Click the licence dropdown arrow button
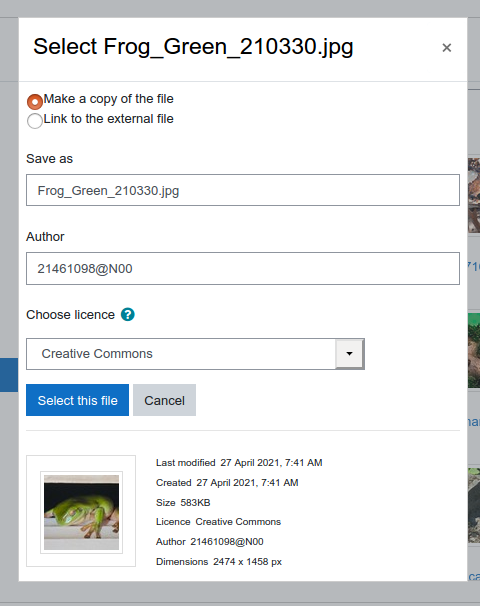 pos(349,354)
